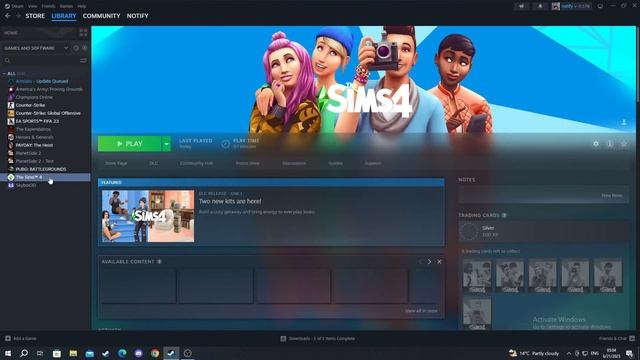Screen dimensions: 640x360
Task: Add game to favorites star icon
Action: tap(624, 144)
